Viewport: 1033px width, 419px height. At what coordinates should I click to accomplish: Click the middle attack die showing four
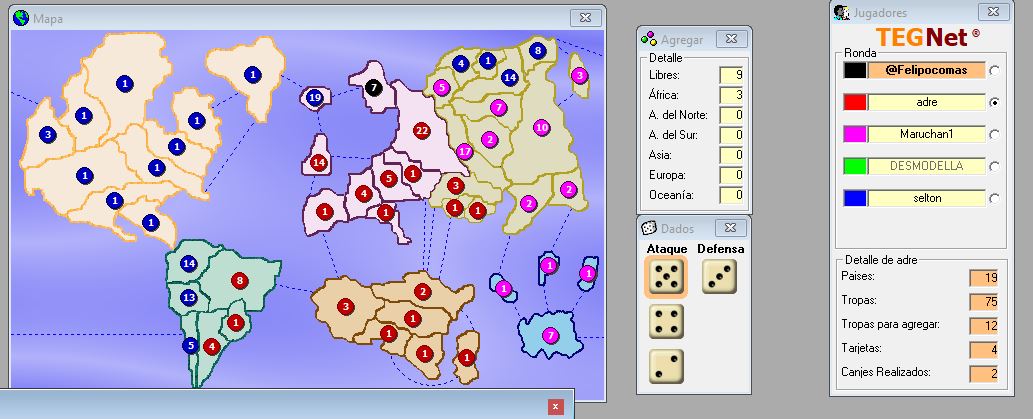[665, 321]
